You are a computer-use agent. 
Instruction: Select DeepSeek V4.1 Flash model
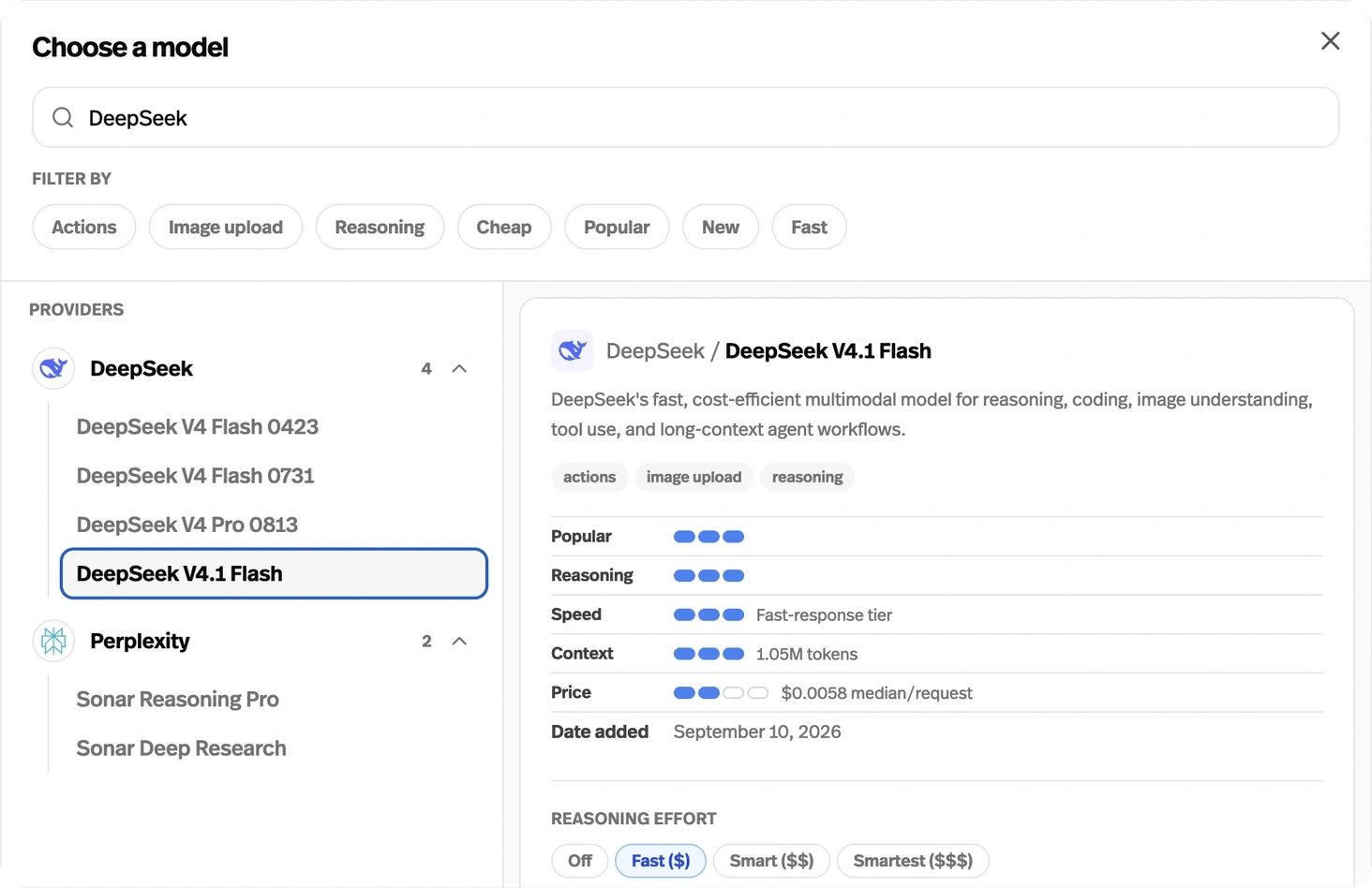coord(274,573)
